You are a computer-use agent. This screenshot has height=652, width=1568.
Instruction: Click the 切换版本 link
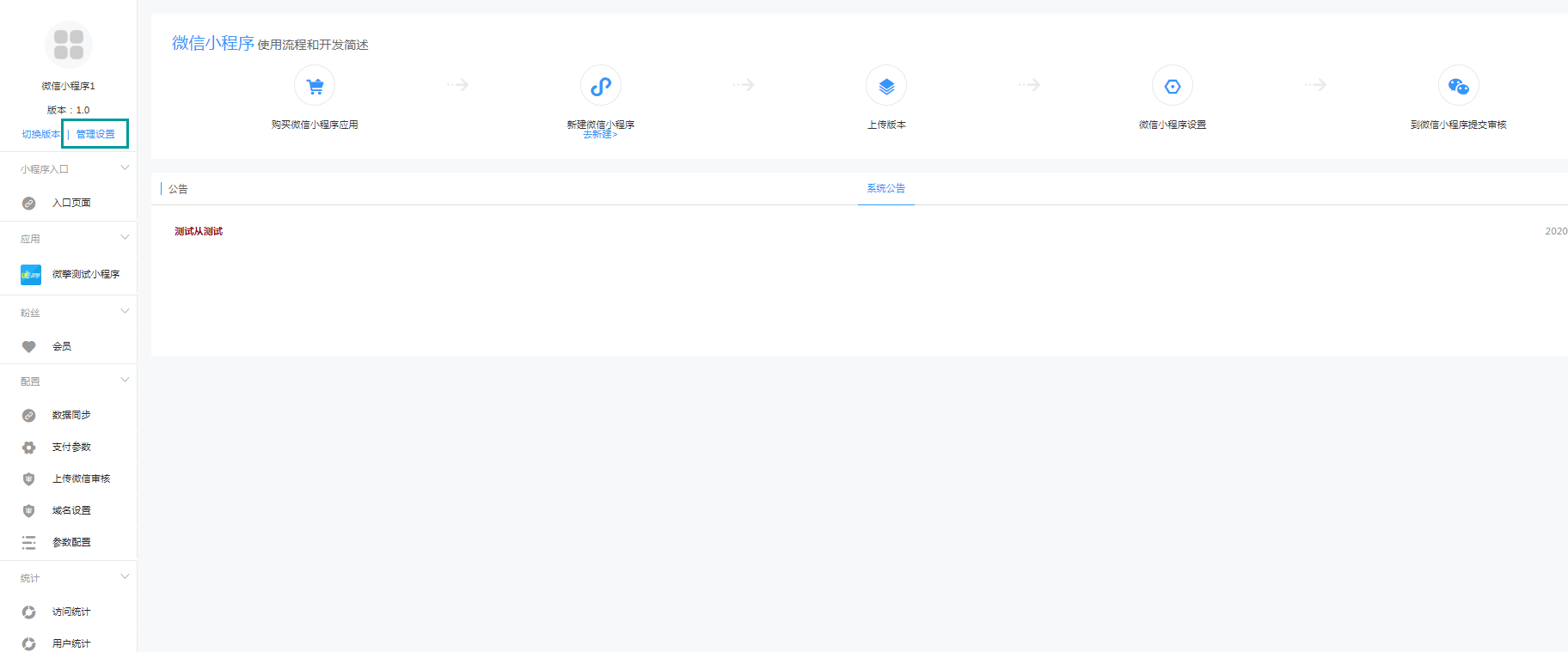click(x=41, y=134)
